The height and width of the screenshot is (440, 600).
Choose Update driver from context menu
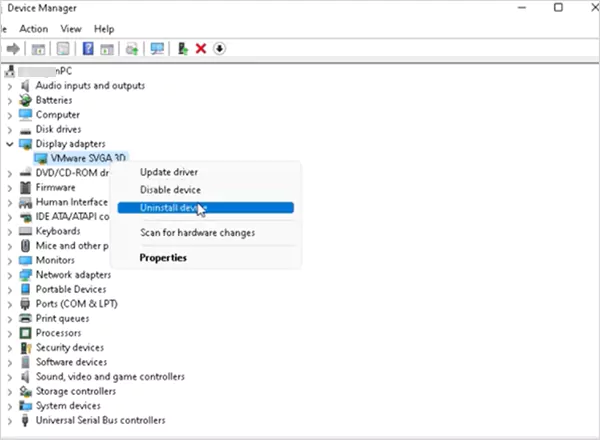tap(205, 173)
